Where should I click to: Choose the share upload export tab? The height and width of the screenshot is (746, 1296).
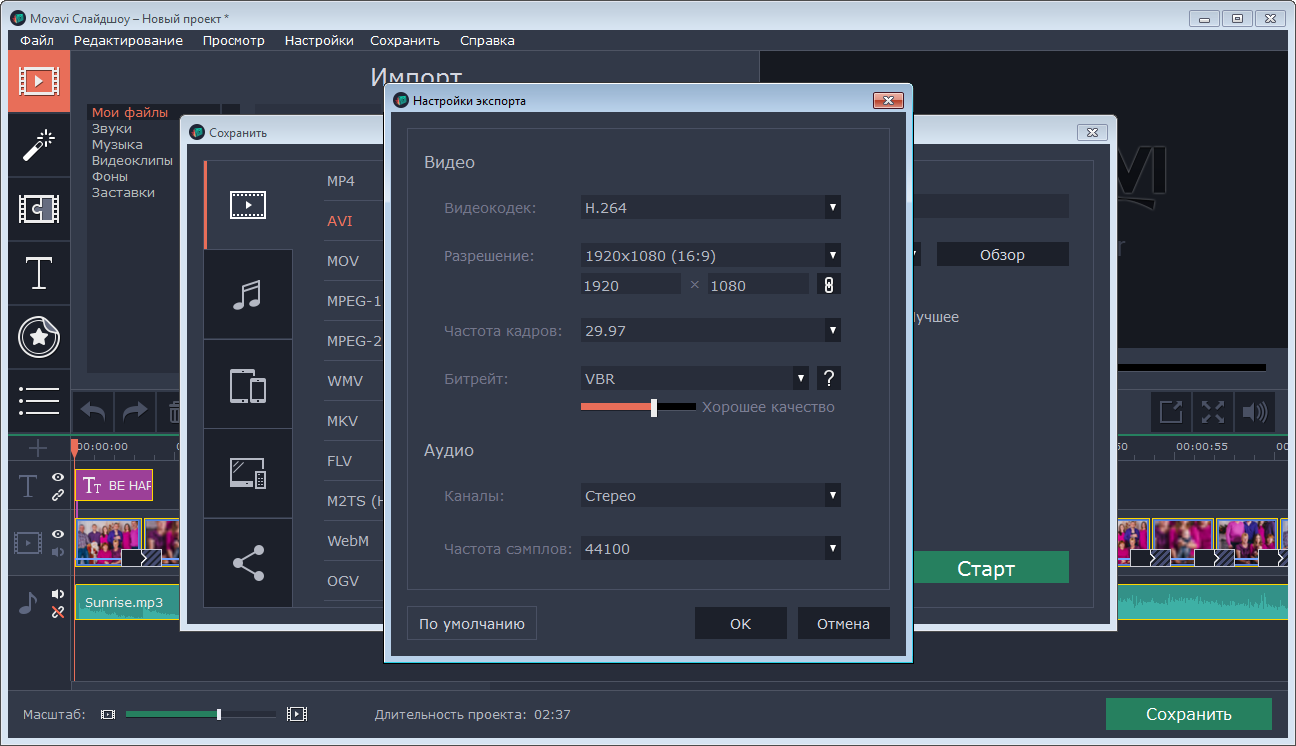coord(248,563)
